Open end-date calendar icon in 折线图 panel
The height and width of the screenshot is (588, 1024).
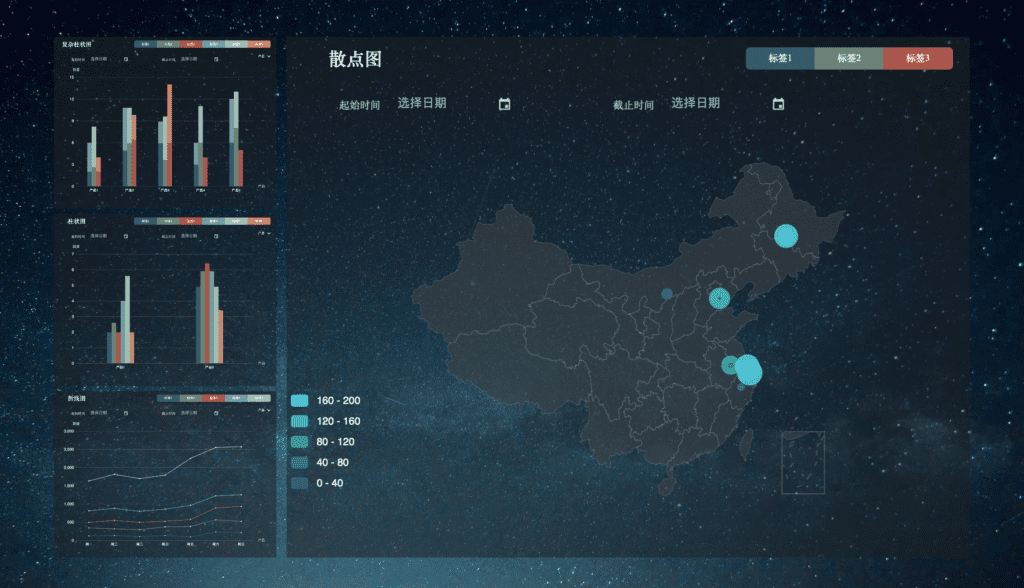click(216, 413)
